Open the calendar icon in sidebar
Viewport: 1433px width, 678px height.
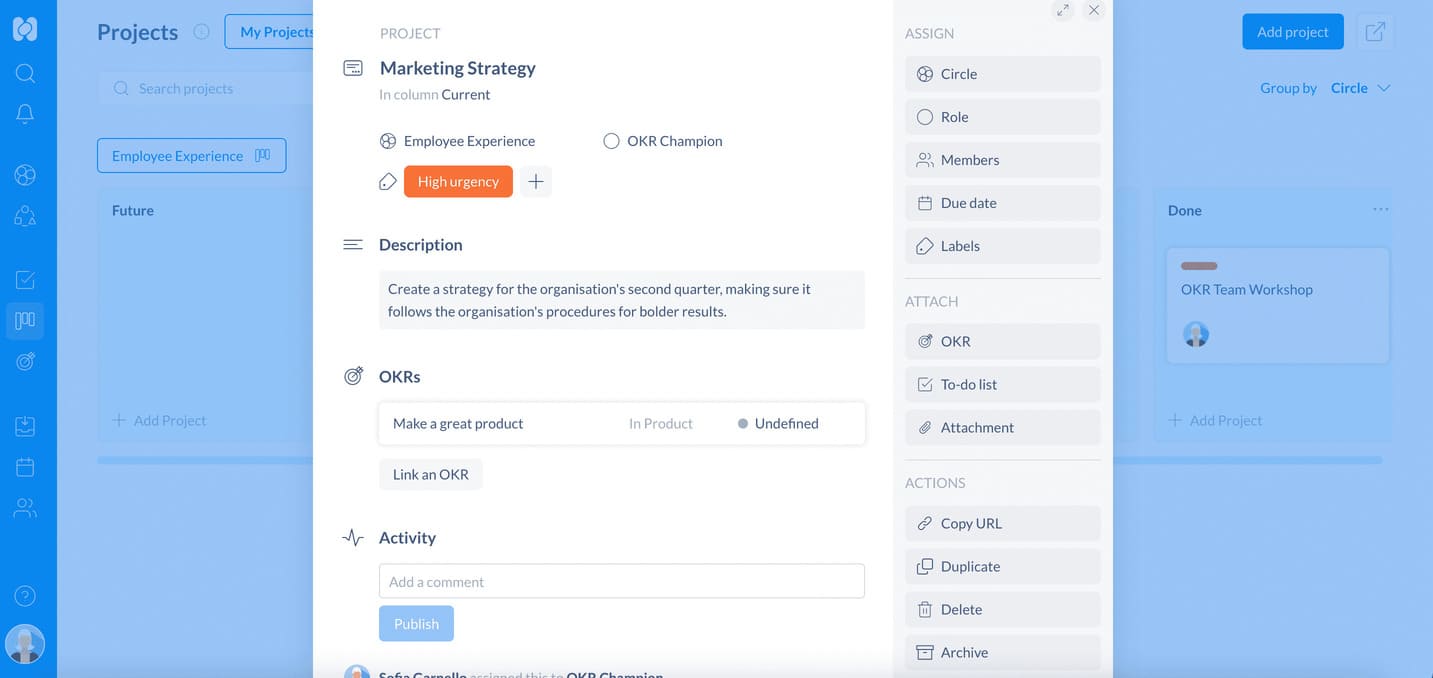click(25, 467)
